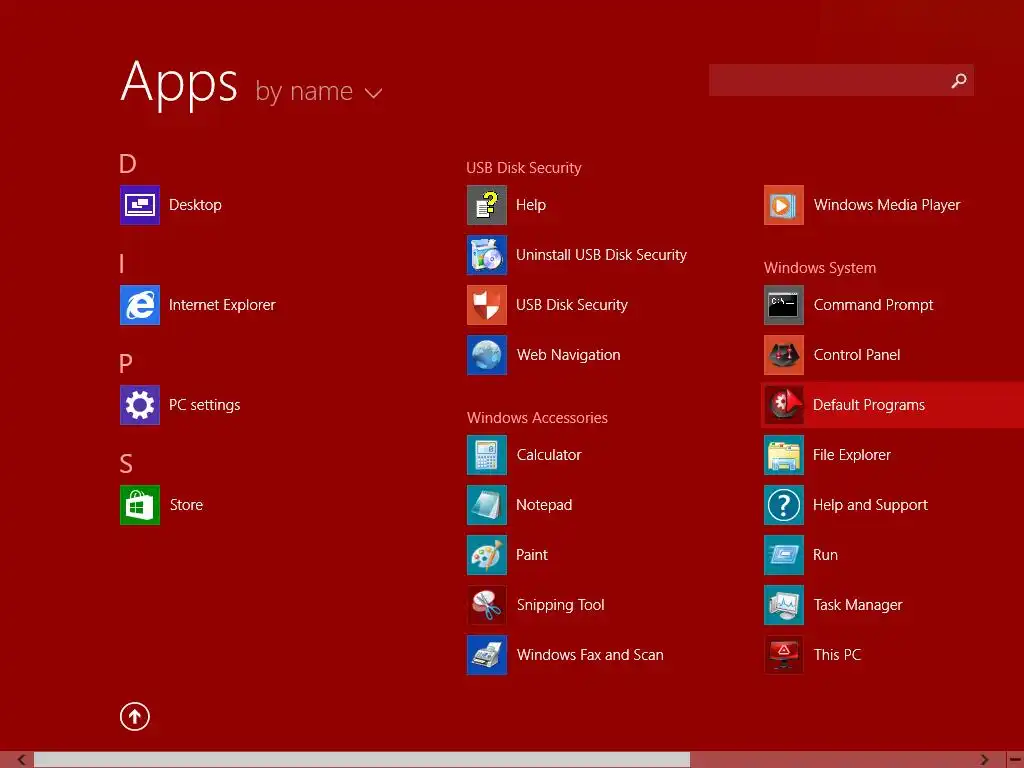Click the 'Default Programs' label text
Viewport: 1024px width, 768px height.
pos(869,405)
